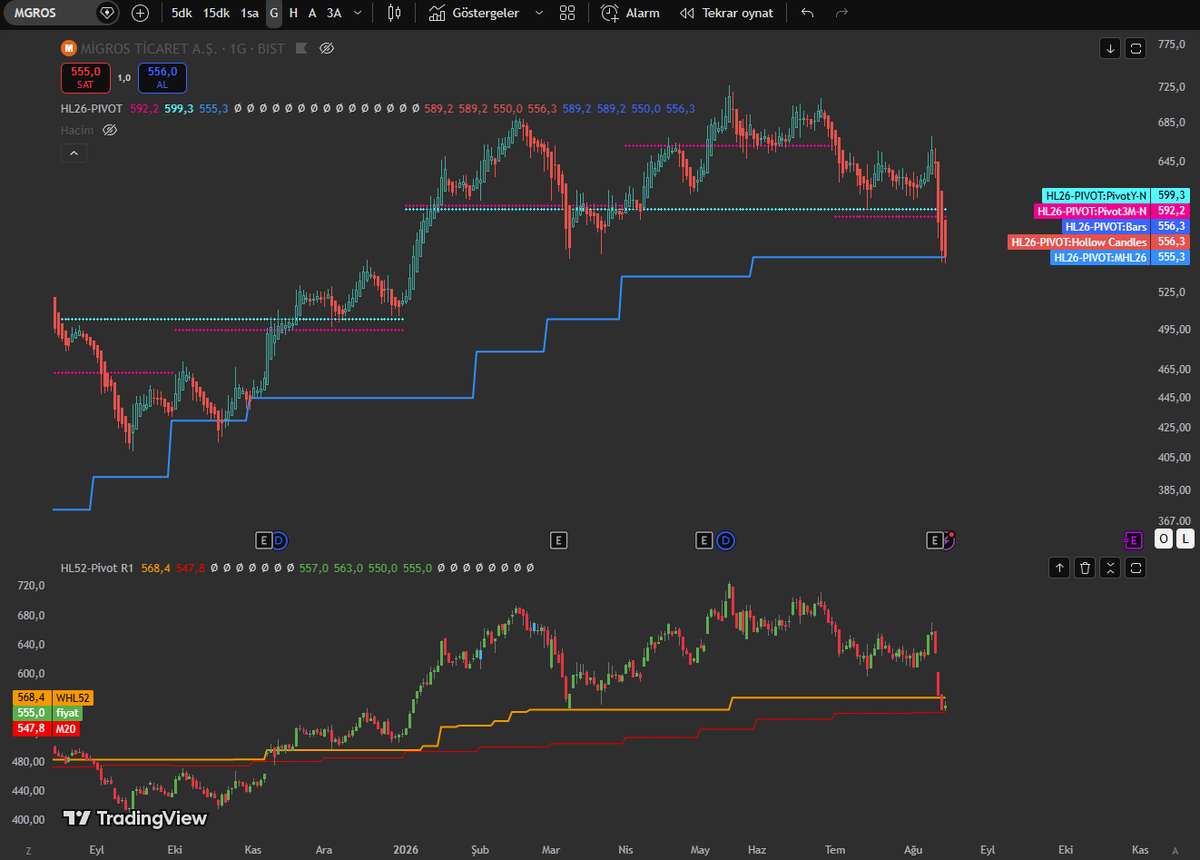This screenshot has height=860, width=1200.
Task: Click the flag icon next to BIST
Action: (x=301, y=48)
